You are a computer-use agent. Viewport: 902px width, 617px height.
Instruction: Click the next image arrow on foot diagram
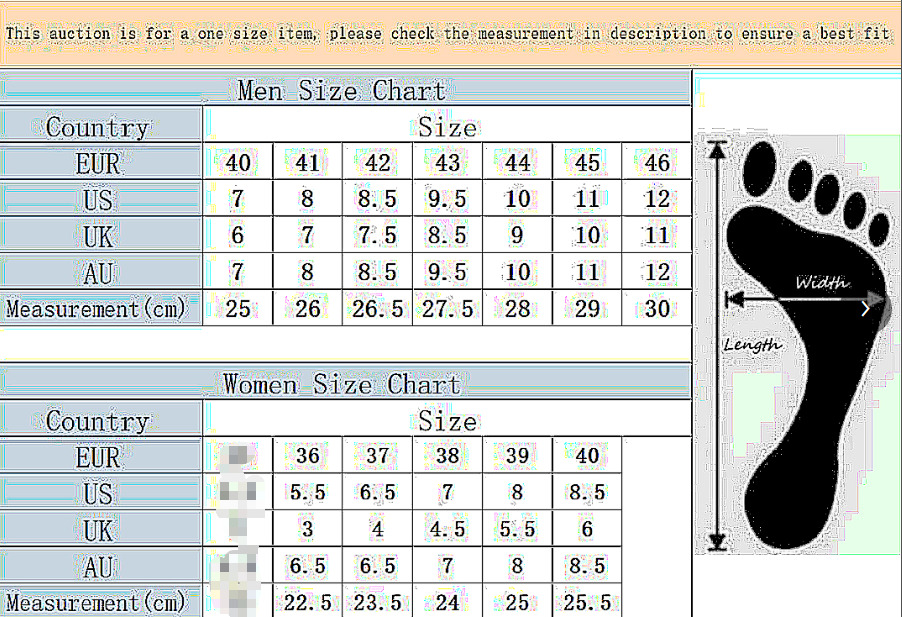pos(867,309)
